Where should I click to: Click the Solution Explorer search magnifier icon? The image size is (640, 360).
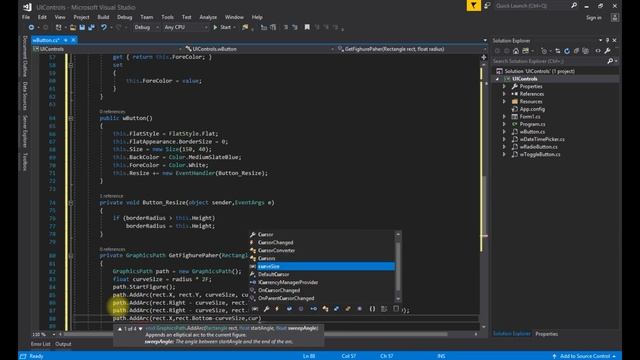(x=610, y=61)
